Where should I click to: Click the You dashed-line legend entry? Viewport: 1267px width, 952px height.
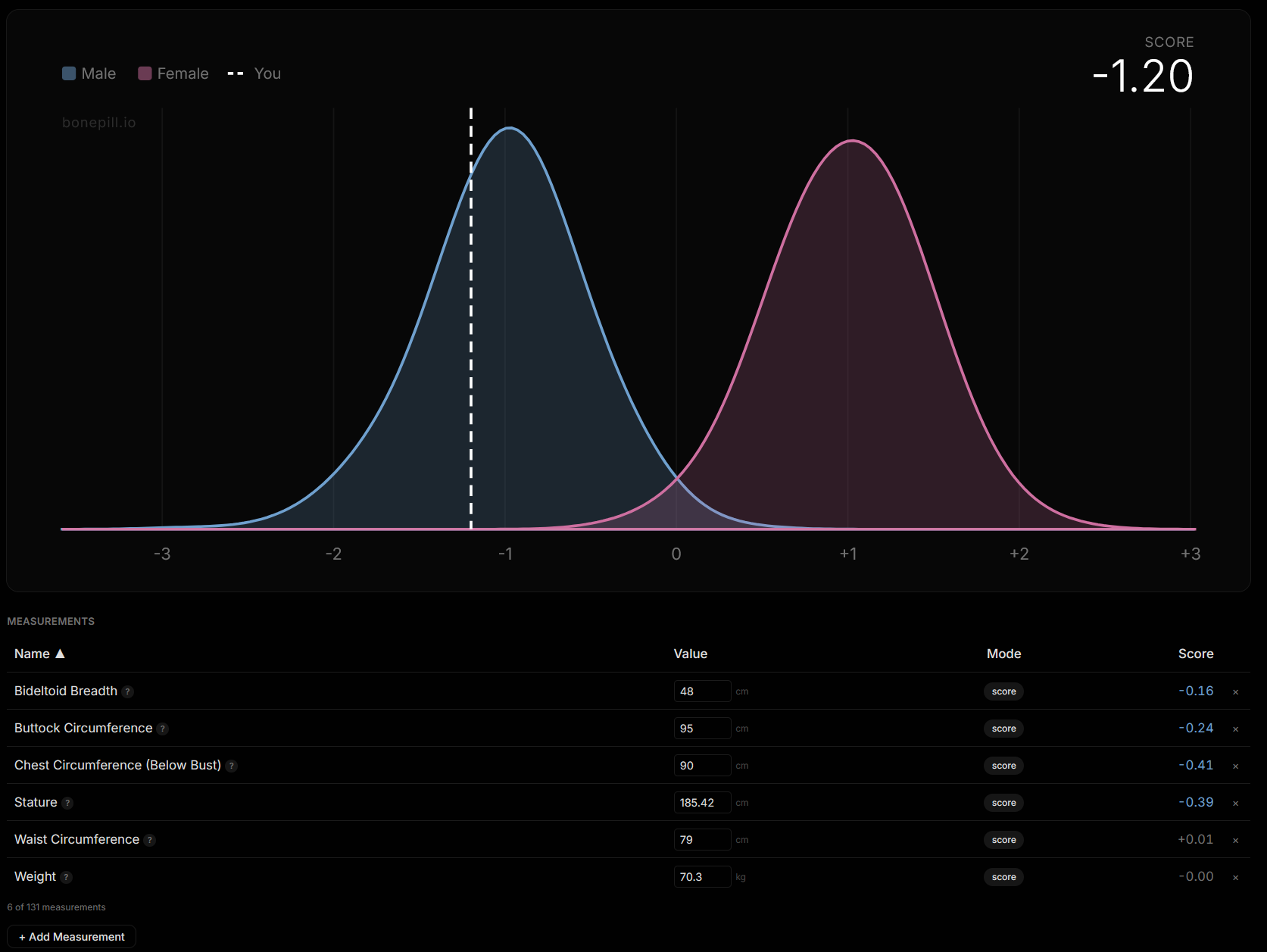[254, 73]
